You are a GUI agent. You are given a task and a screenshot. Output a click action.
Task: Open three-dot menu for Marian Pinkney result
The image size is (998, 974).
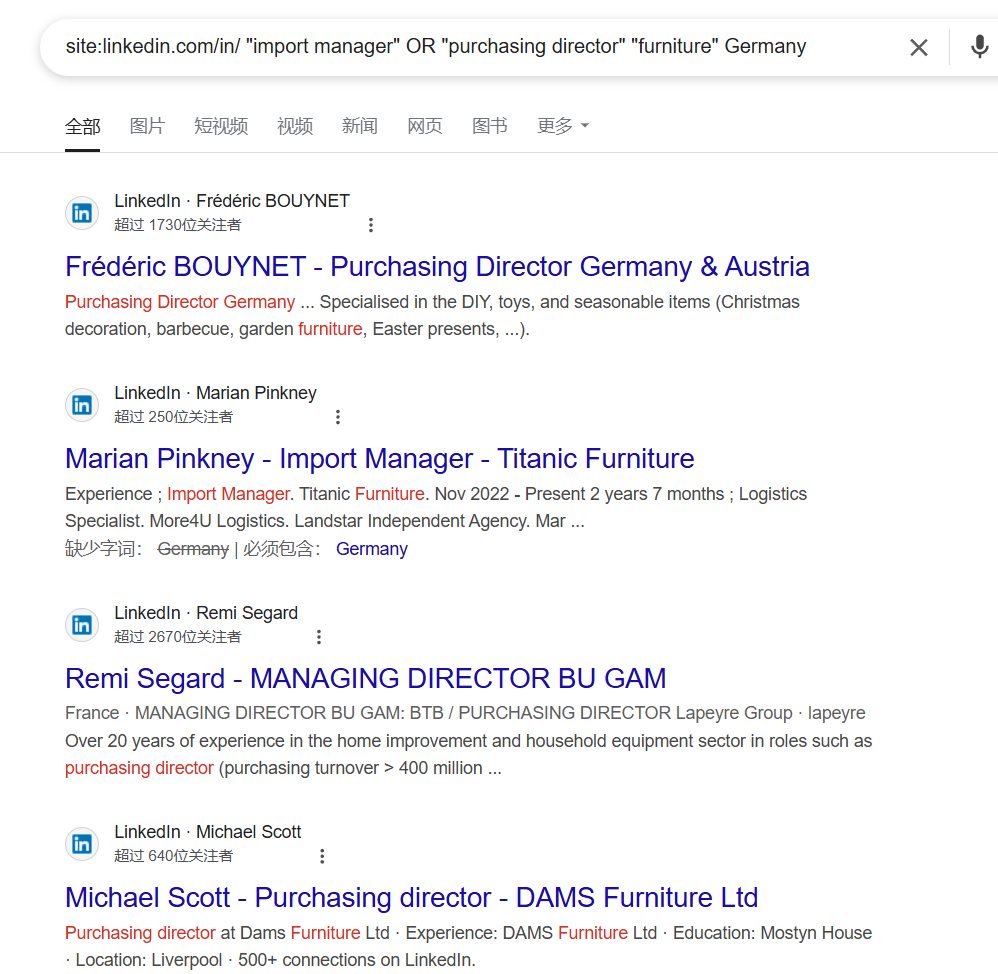click(338, 417)
